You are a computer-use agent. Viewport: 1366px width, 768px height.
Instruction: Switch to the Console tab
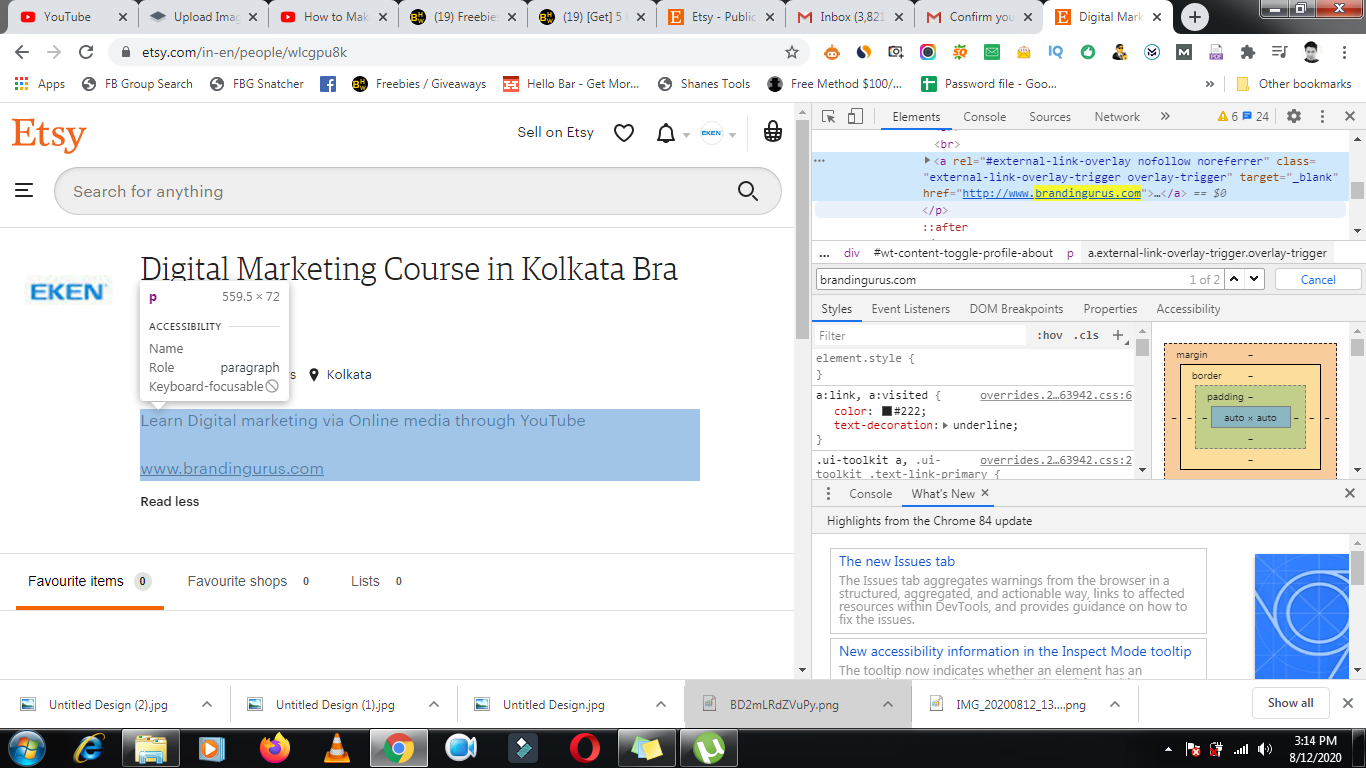(x=985, y=117)
